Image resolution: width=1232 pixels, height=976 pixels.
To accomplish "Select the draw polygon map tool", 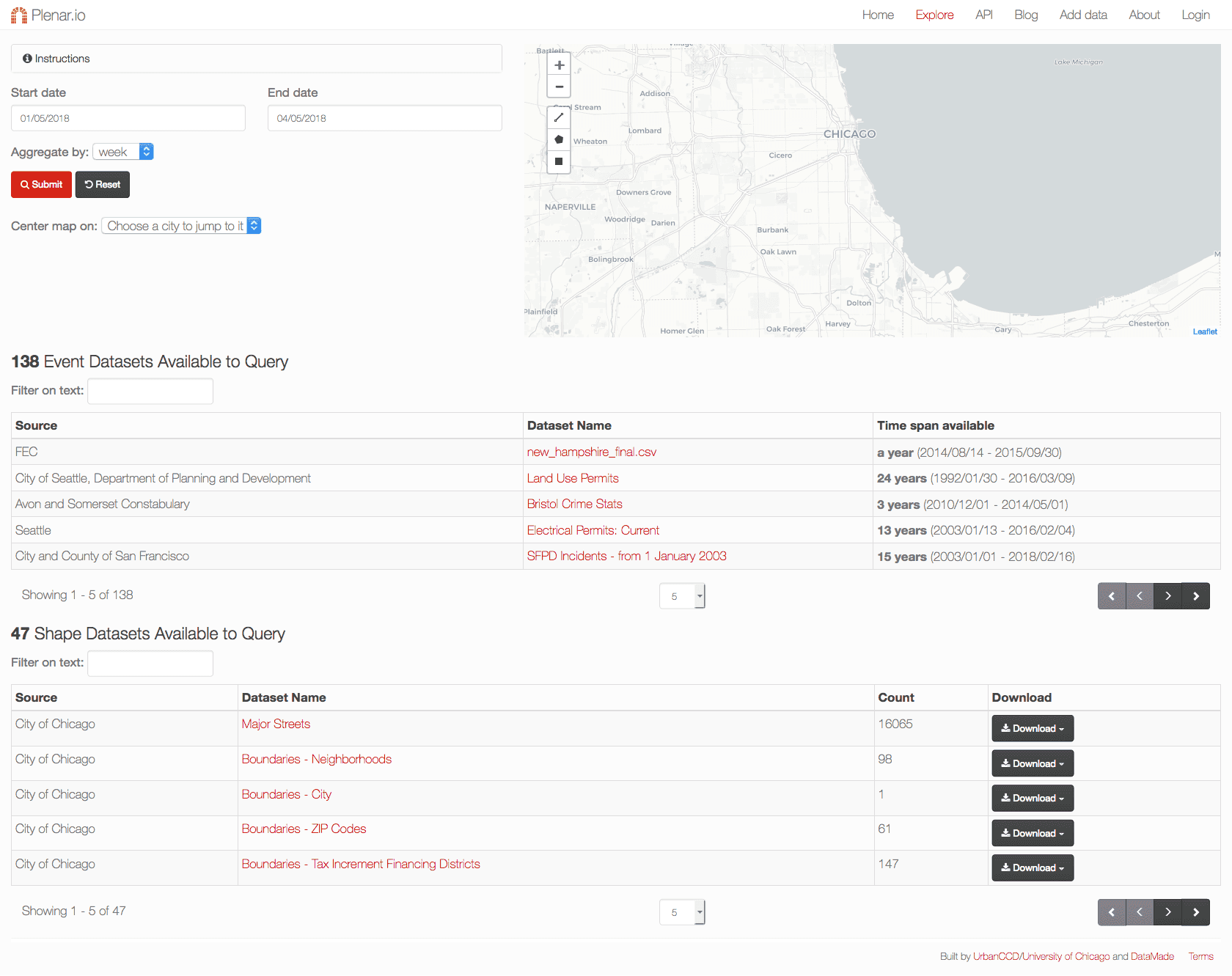I will coord(559,139).
